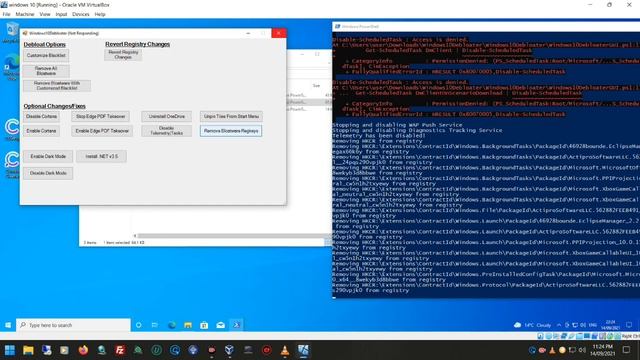Viewport: 640px width, 360px height.
Task: Open host notification center icon
Action: 627,350
